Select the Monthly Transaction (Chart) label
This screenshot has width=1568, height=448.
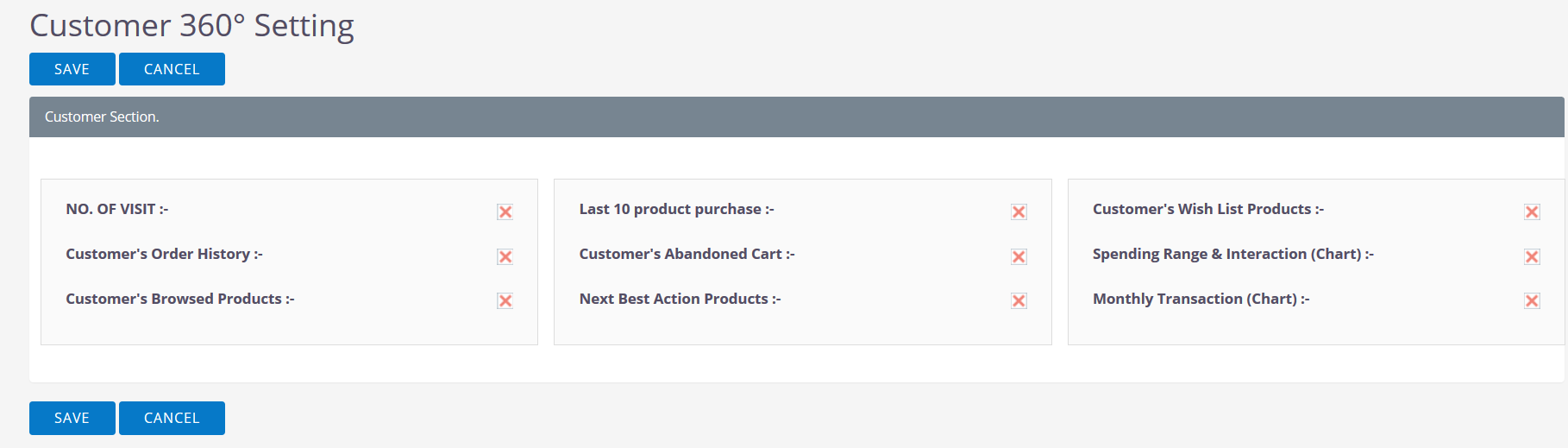1201,299
